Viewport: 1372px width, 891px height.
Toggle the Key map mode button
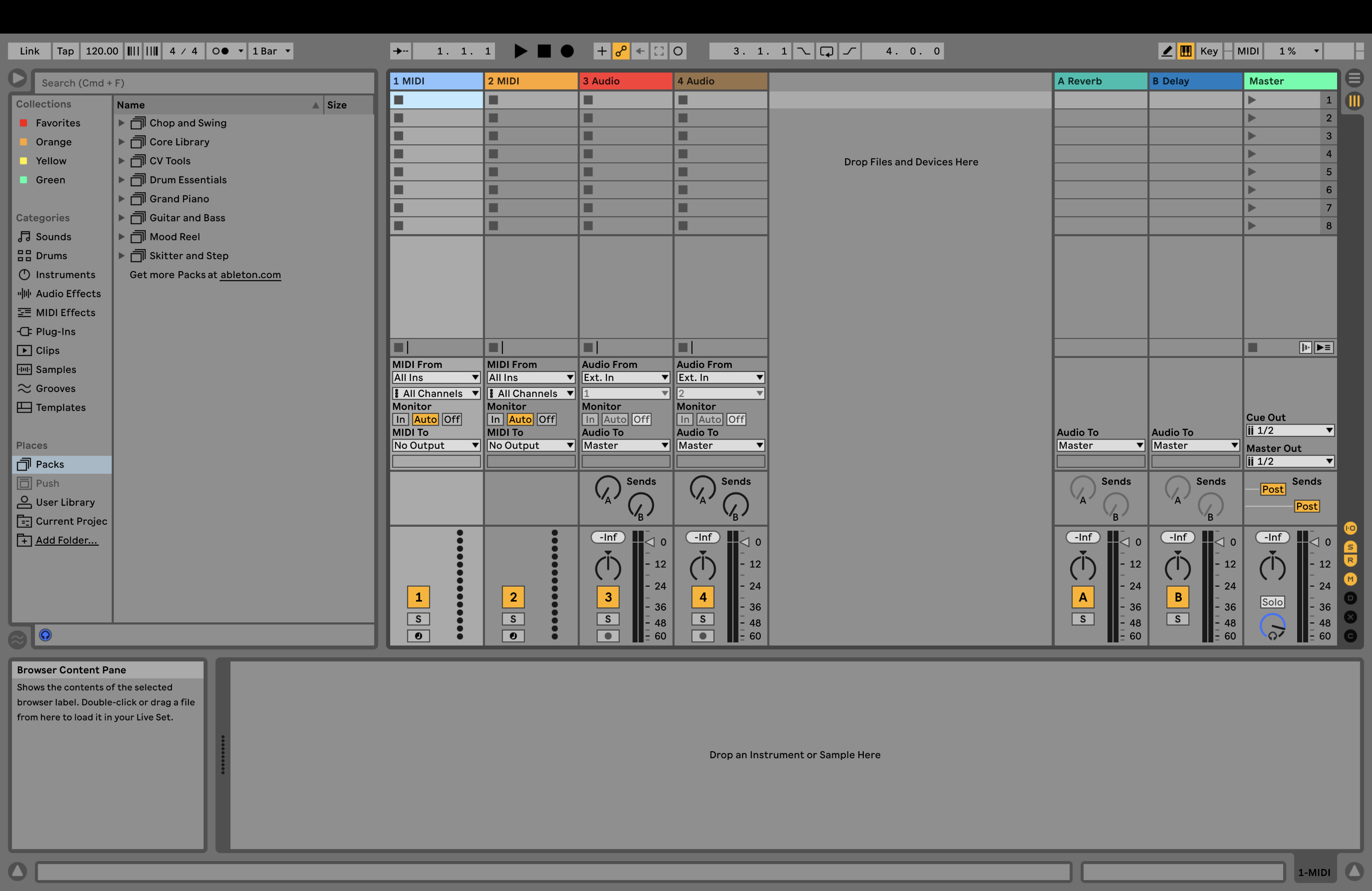pos(1209,51)
